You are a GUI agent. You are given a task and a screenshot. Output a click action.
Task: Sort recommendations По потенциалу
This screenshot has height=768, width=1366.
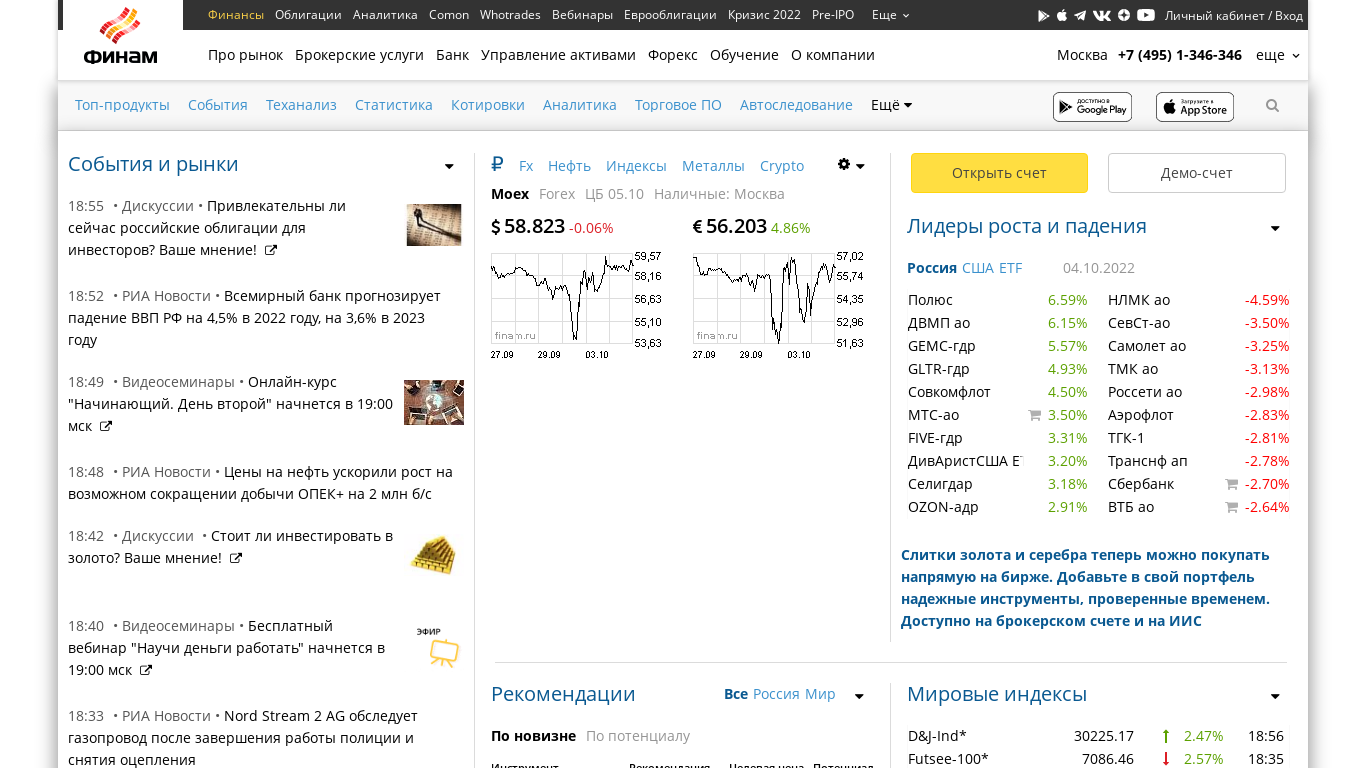click(x=638, y=736)
